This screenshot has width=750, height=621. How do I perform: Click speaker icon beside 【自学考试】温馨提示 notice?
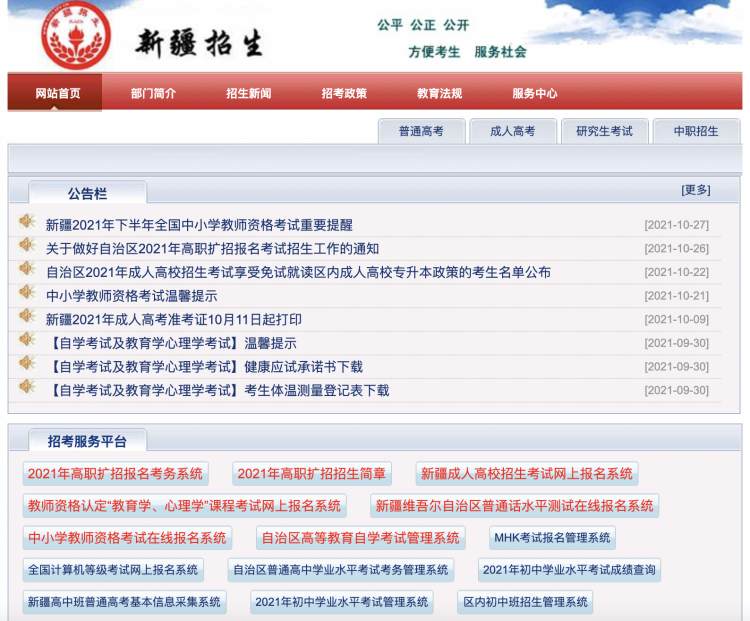pos(27,339)
